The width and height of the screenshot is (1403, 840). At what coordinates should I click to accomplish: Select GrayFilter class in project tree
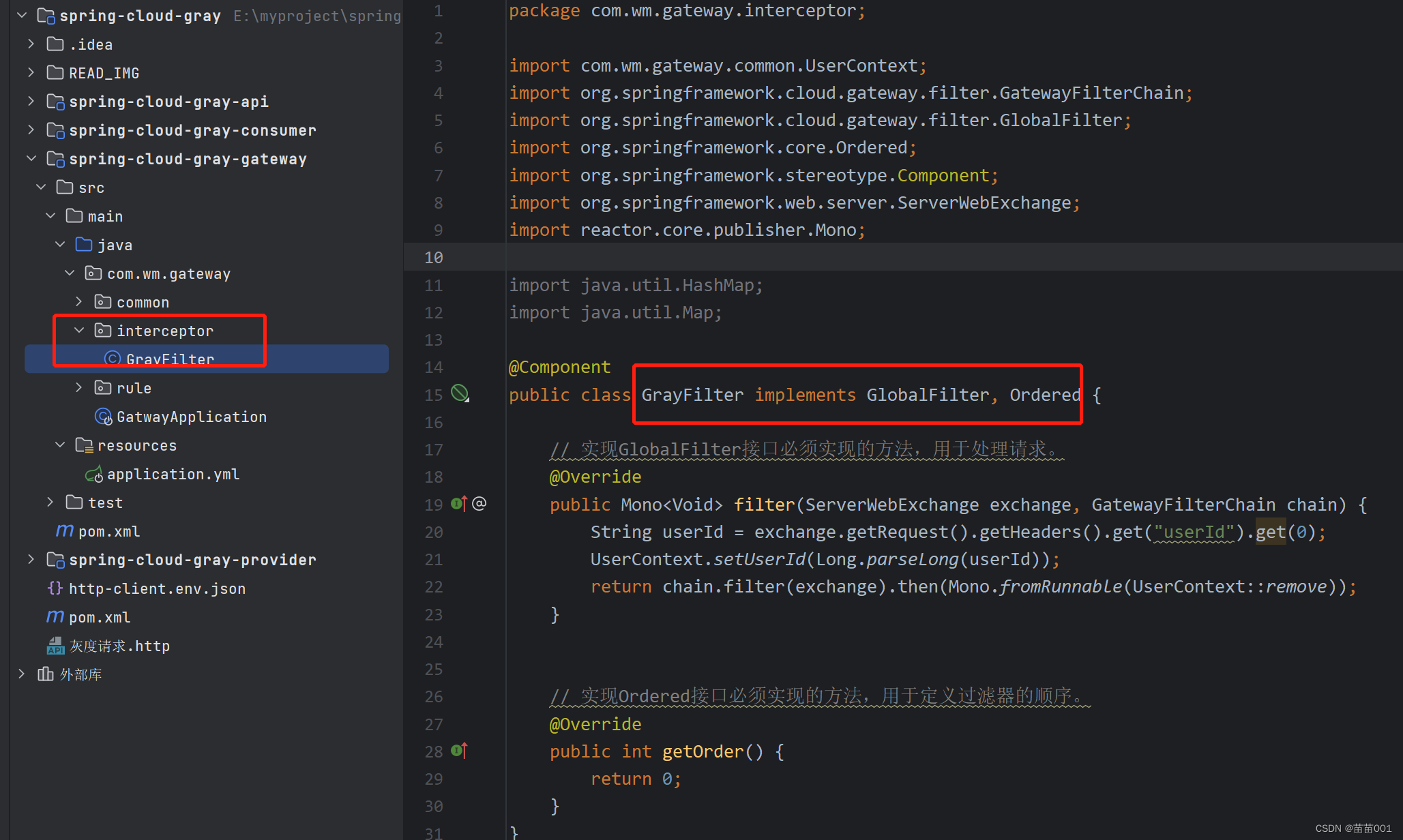[170, 359]
